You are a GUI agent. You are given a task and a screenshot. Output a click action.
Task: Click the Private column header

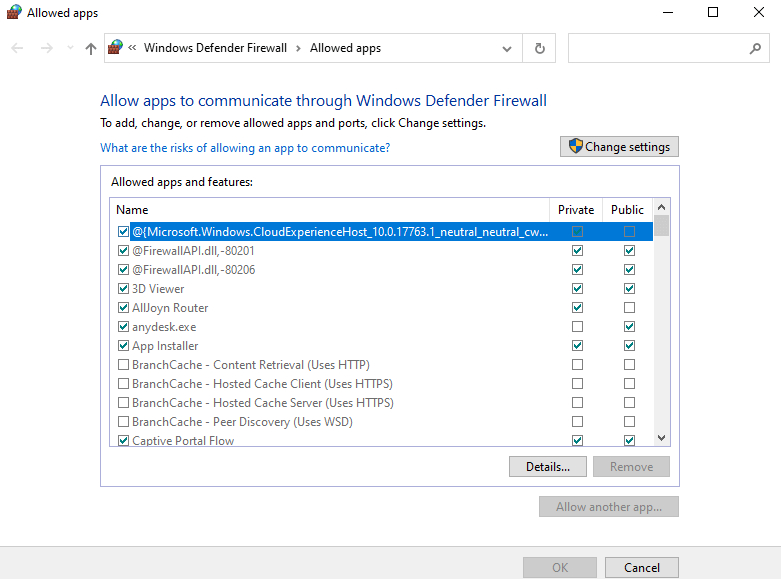coord(576,210)
